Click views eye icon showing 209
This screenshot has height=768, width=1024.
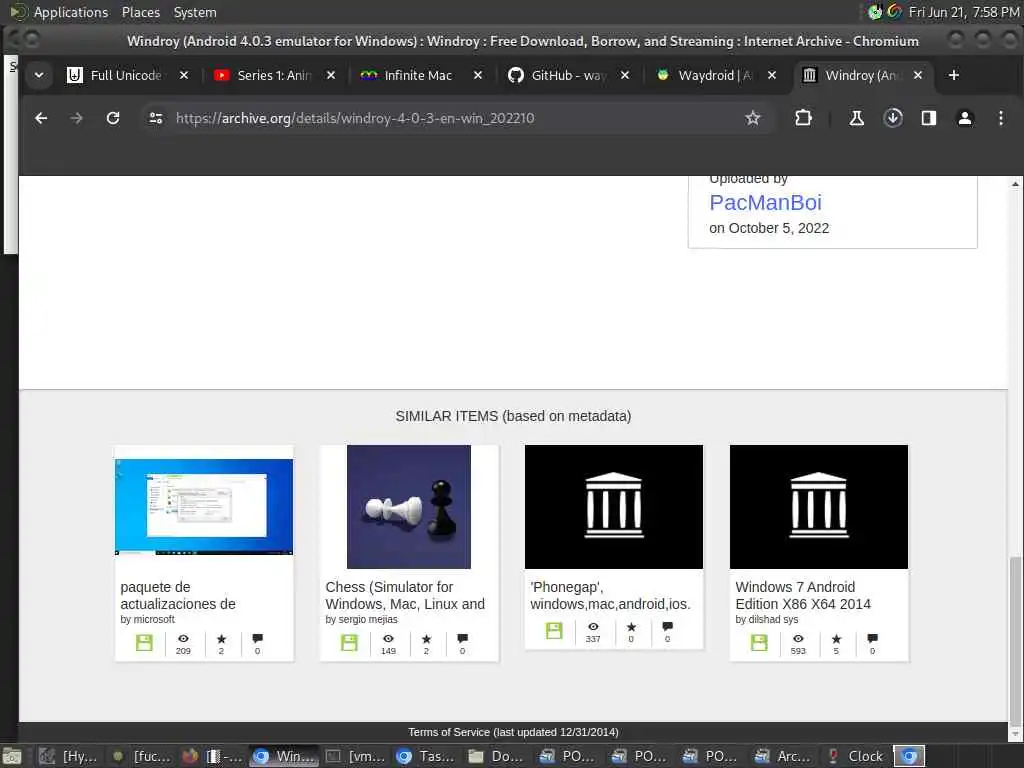pyautogui.click(x=184, y=639)
